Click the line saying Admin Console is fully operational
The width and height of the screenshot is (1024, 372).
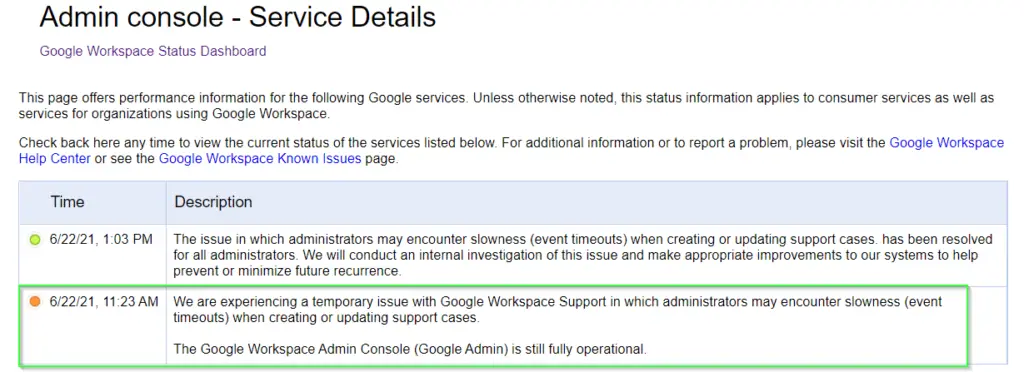click(x=410, y=349)
